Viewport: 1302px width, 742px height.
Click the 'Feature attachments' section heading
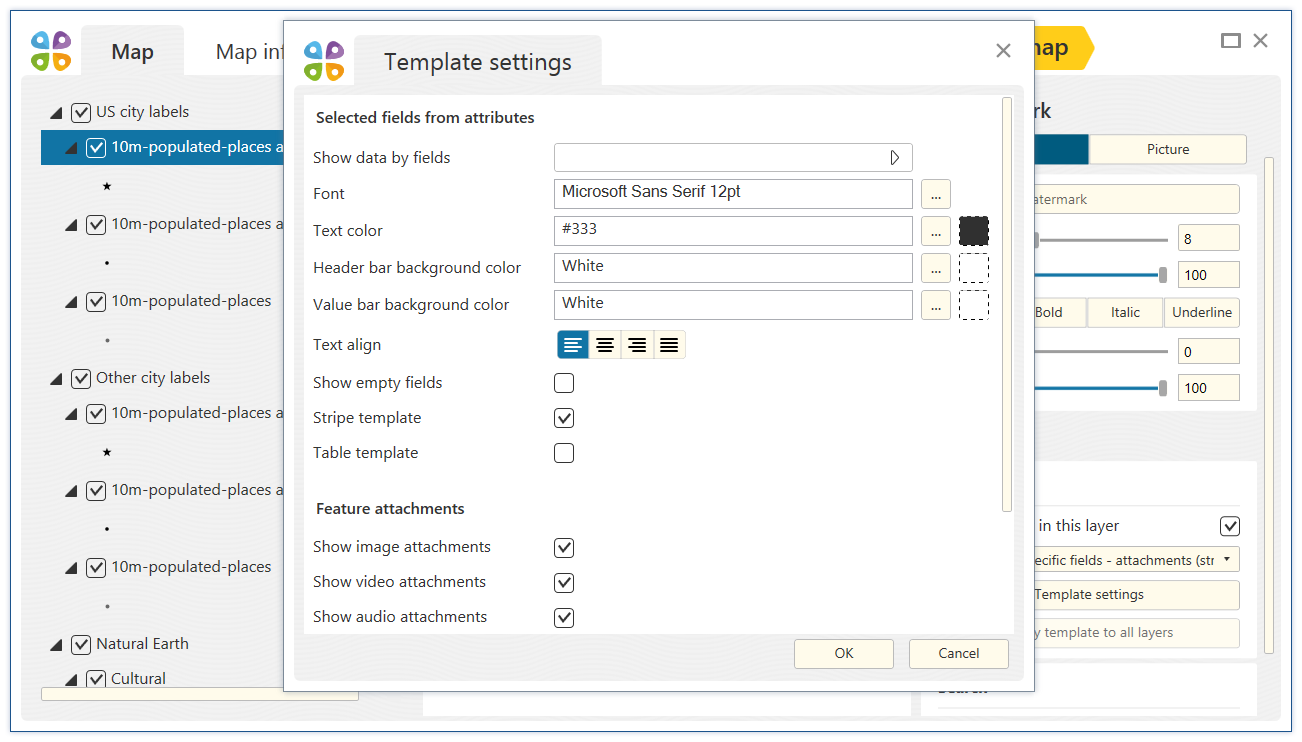(x=390, y=509)
